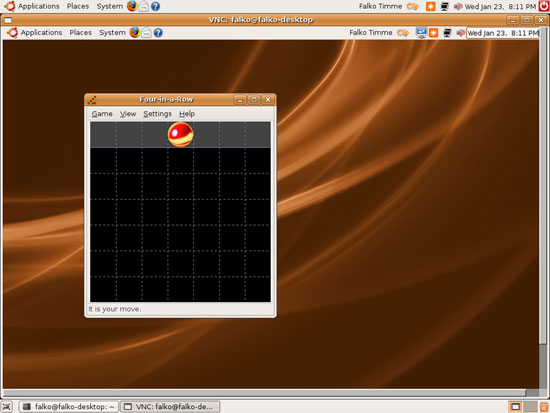Launch Firefox from the outer top panel
Viewport: 550px width, 413px height.
pos(132,6)
